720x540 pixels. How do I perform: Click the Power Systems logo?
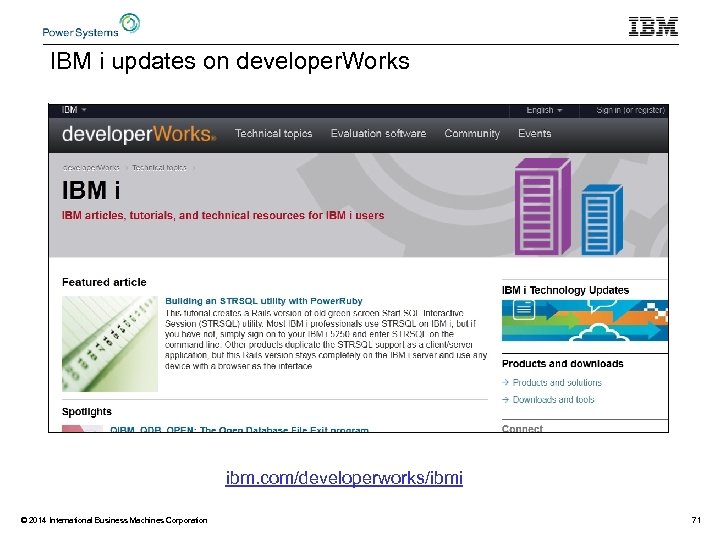click(91, 26)
